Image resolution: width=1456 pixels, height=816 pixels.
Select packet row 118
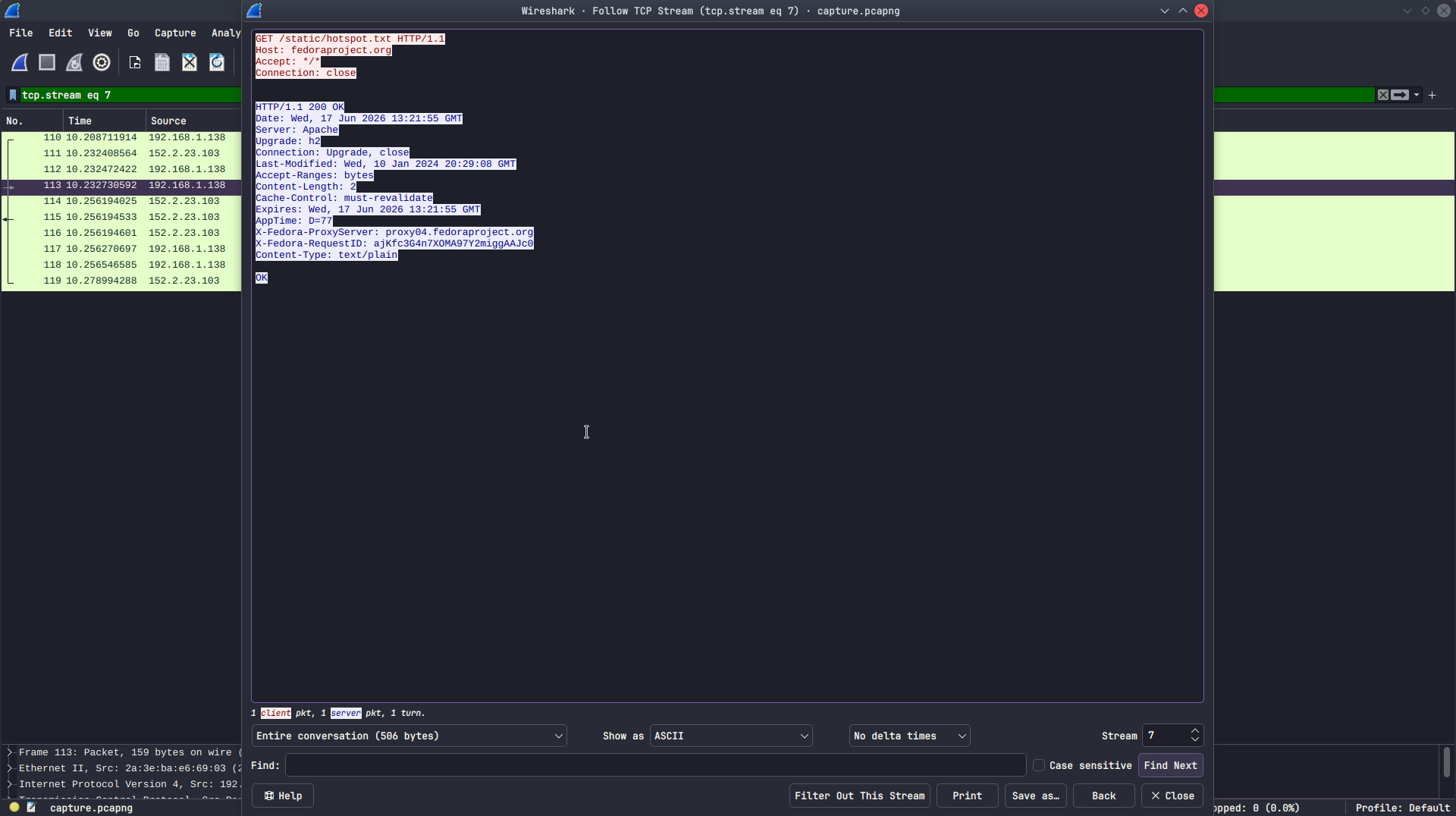pyautogui.click(x=121, y=265)
